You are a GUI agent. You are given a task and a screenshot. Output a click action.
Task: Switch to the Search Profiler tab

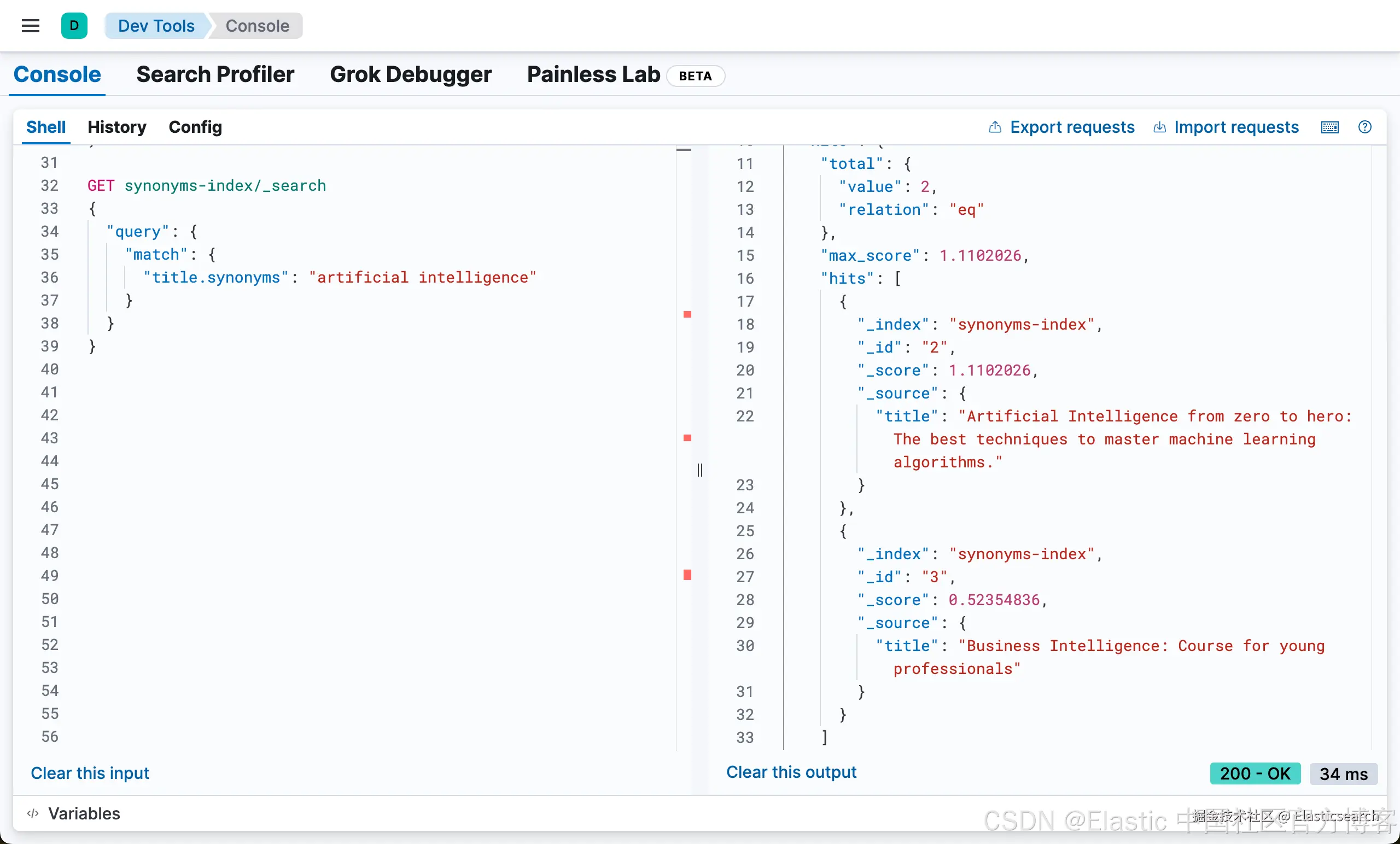[215, 74]
